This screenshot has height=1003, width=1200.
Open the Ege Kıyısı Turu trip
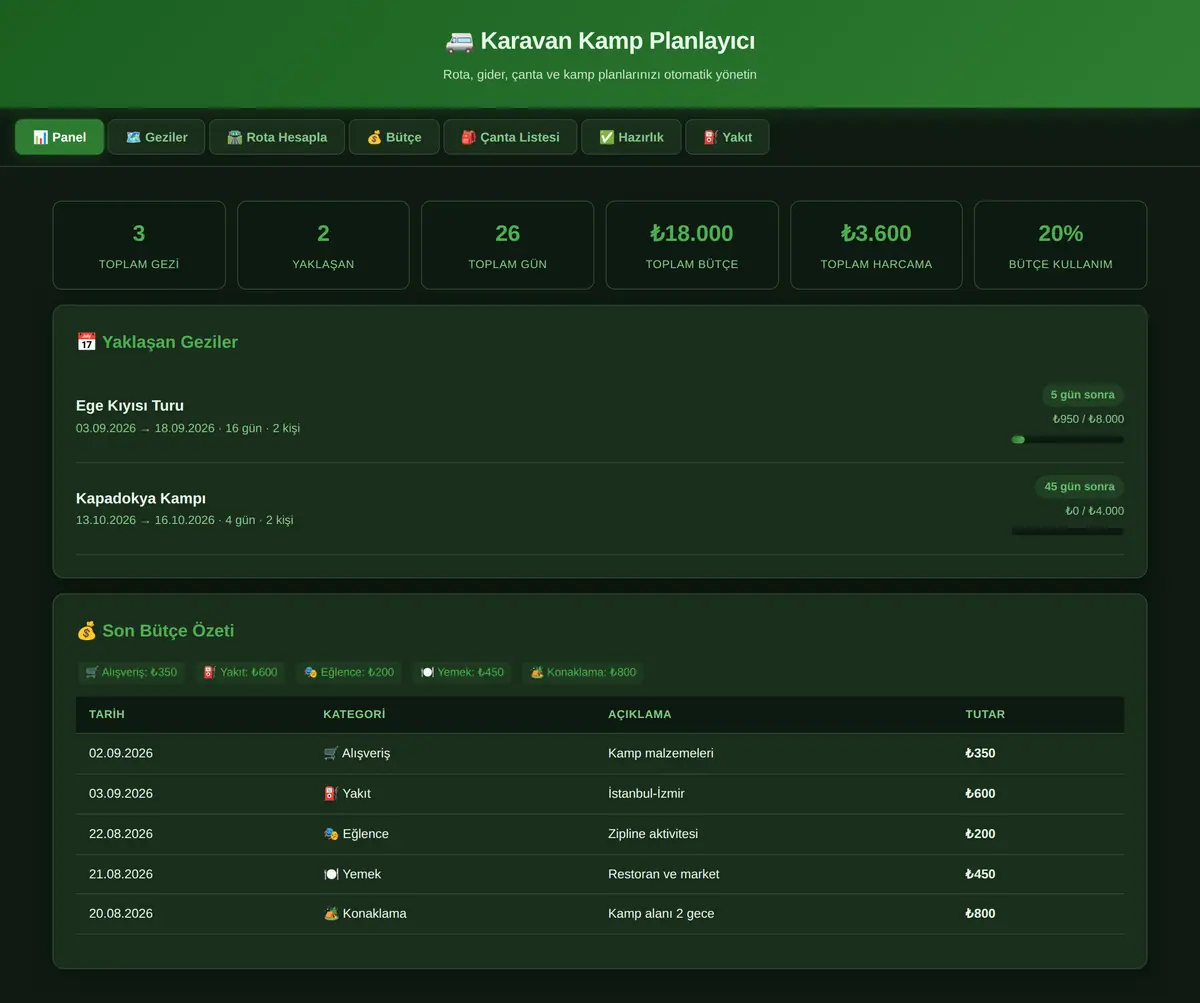(600, 416)
